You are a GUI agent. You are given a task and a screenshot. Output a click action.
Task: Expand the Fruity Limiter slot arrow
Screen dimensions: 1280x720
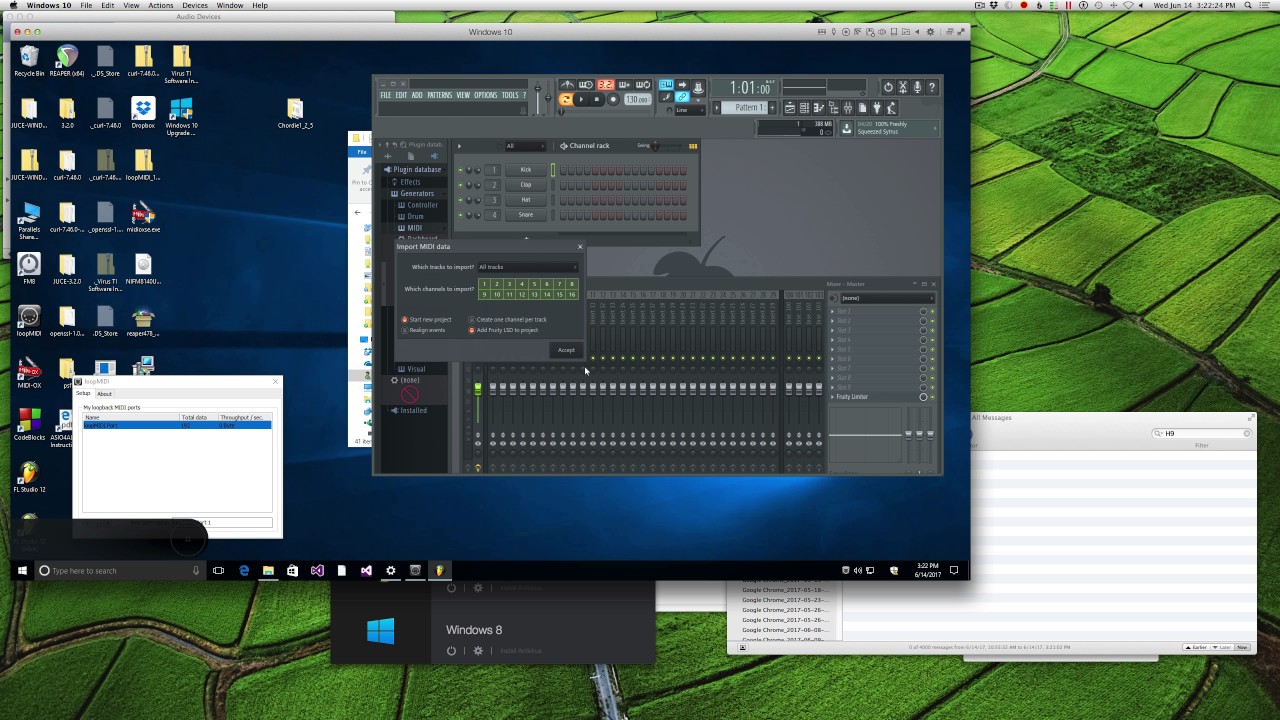coord(832,397)
